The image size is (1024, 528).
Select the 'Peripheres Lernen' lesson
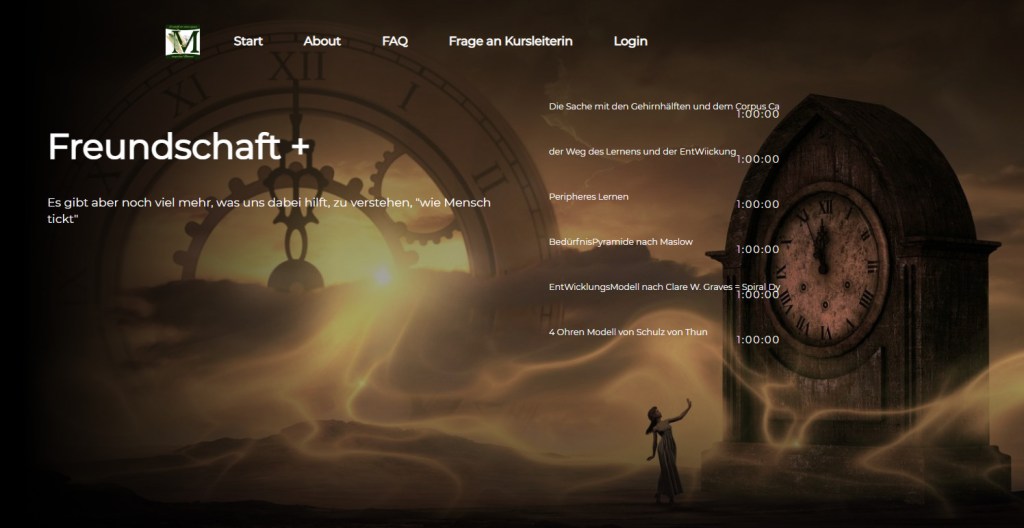pyautogui.click(x=589, y=196)
